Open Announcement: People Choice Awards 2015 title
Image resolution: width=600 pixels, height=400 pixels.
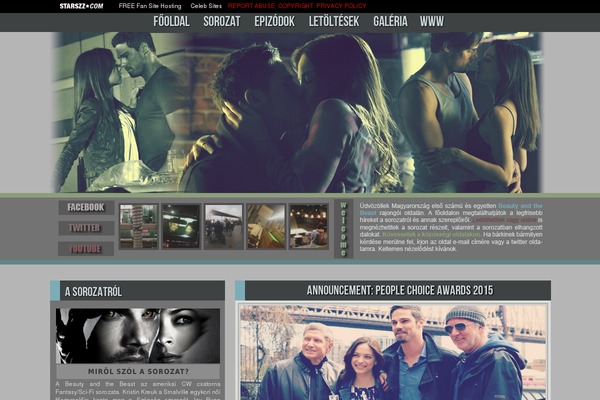(x=400, y=290)
